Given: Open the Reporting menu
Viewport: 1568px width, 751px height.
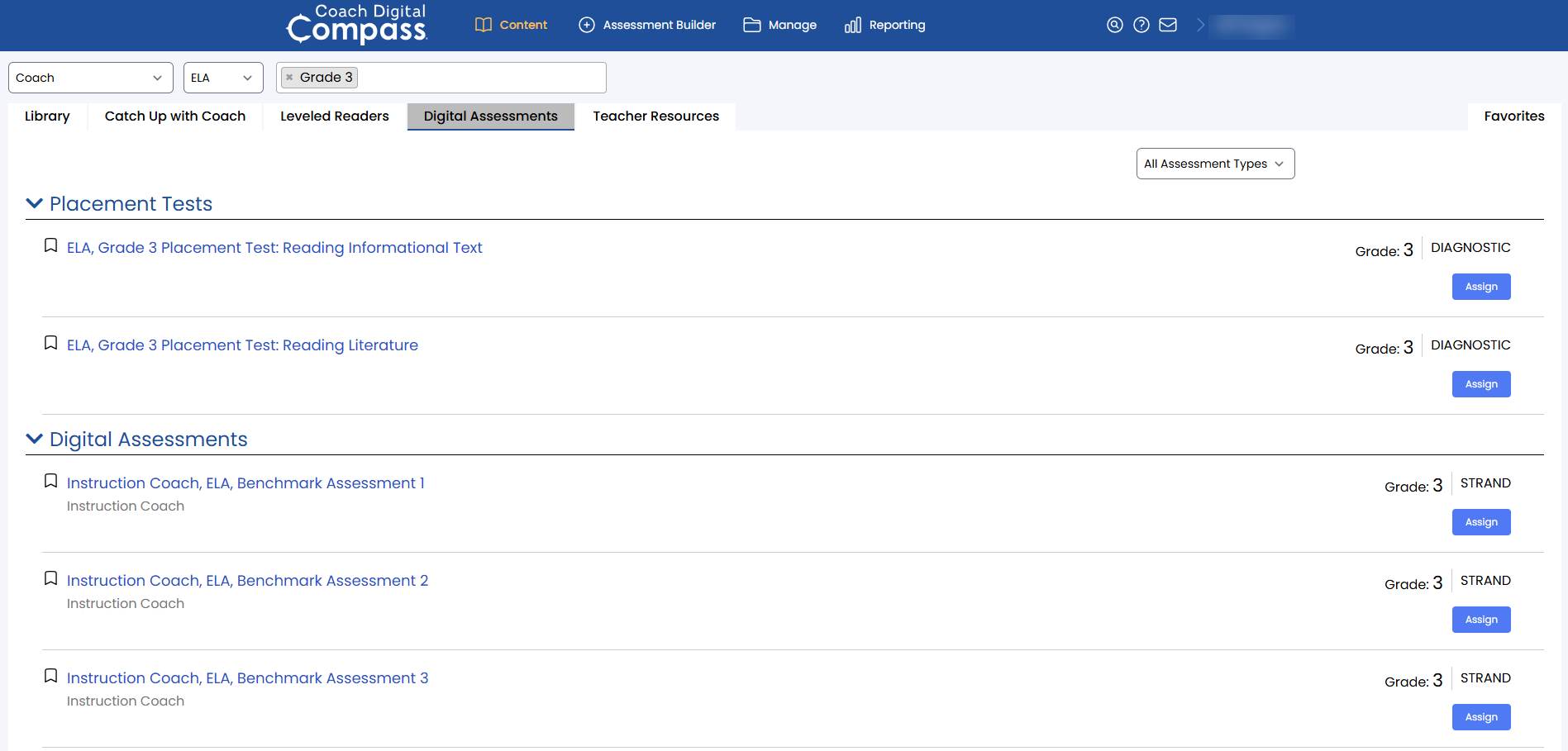Looking at the screenshot, I should [884, 25].
